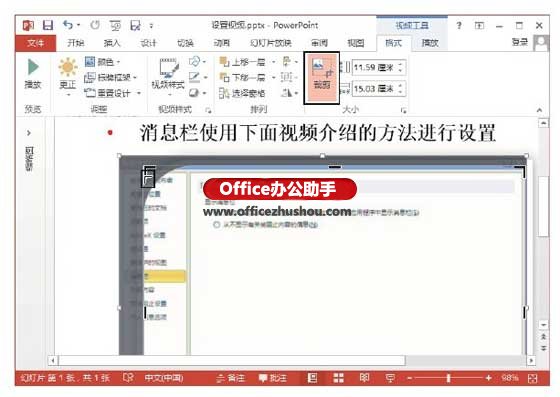
Task: Switch to the Playback (播放) tab
Action: point(430,43)
